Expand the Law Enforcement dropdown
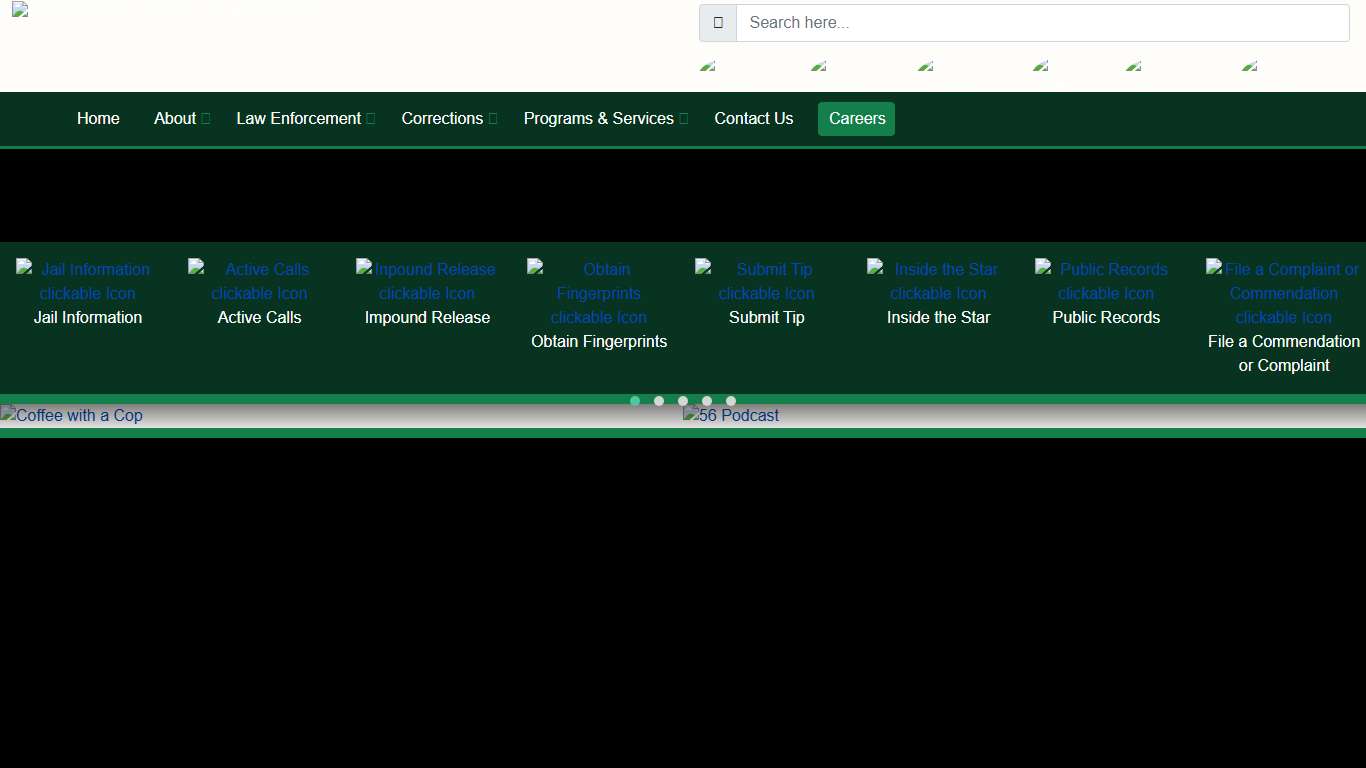The height and width of the screenshot is (768, 1366). coord(304,119)
